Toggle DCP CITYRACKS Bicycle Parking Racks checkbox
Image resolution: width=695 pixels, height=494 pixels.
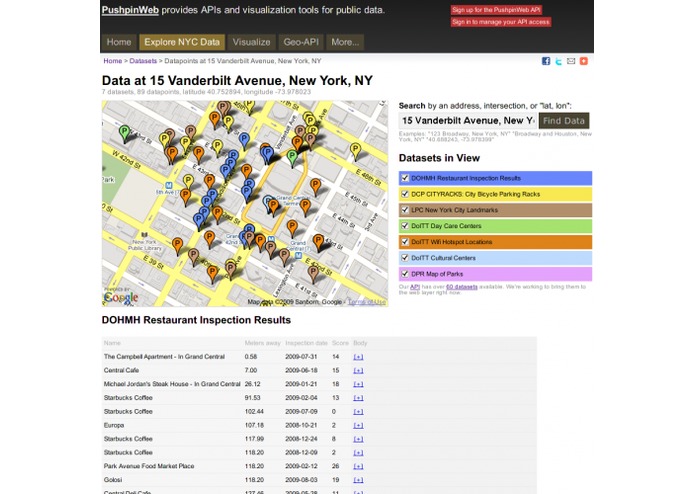click(x=404, y=194)
